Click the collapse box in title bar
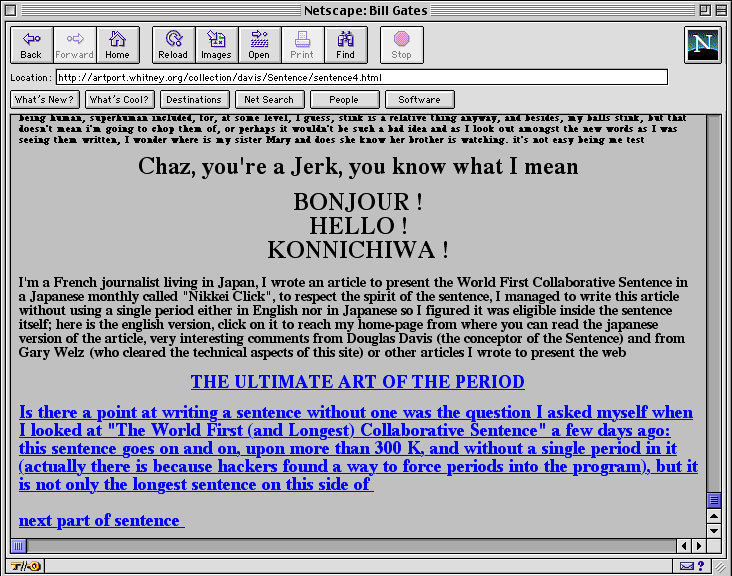 [721, 10]
